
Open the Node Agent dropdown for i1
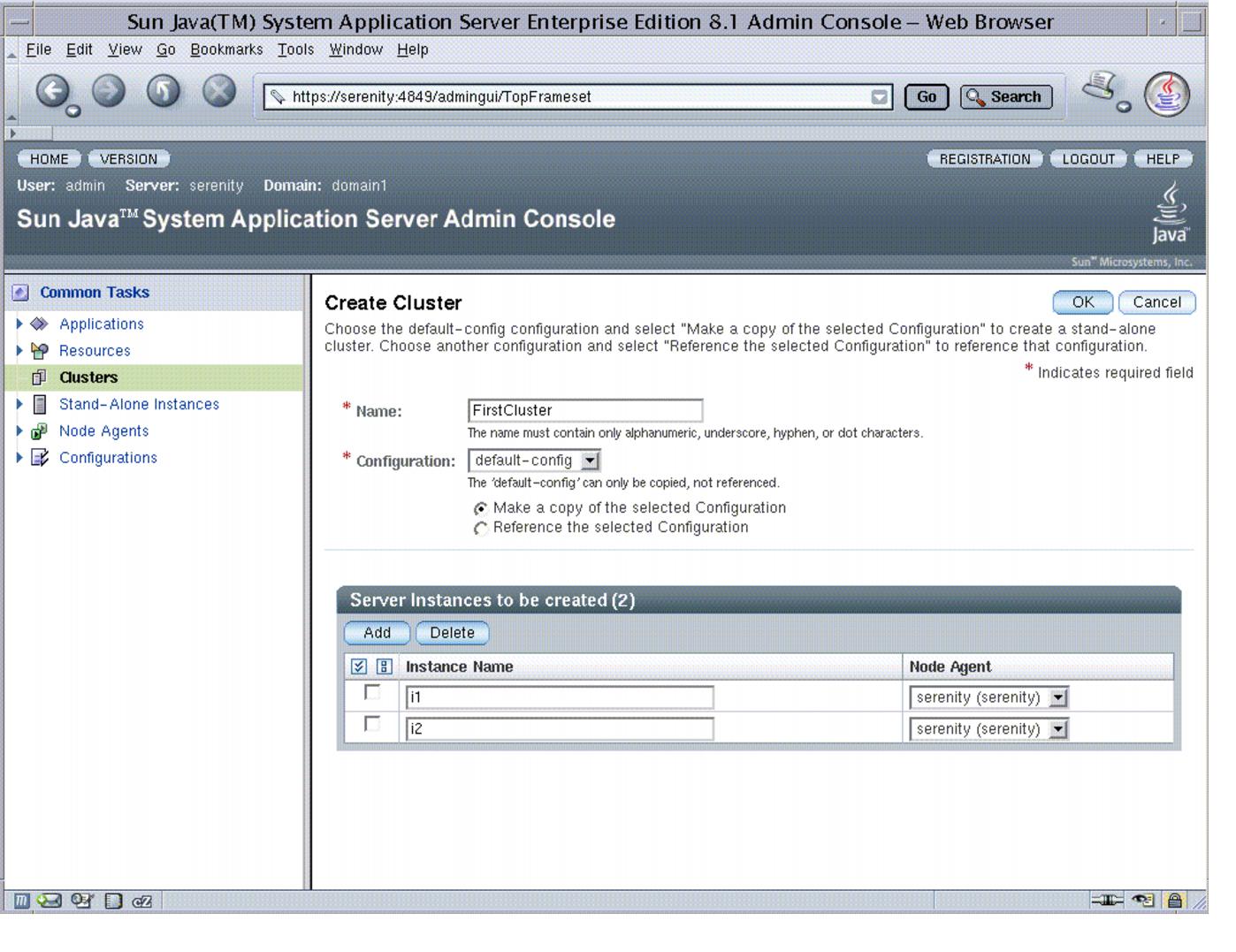tap(988, 697)
